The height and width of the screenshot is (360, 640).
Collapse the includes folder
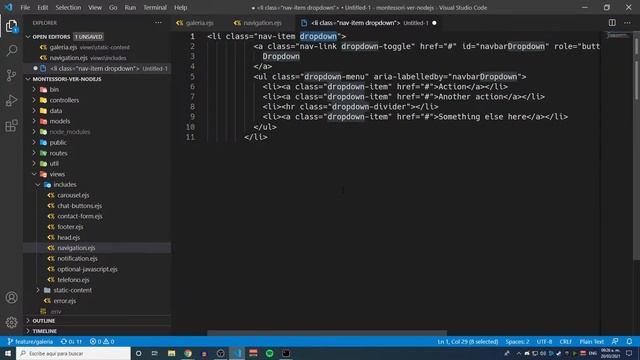tap(64, 184)
